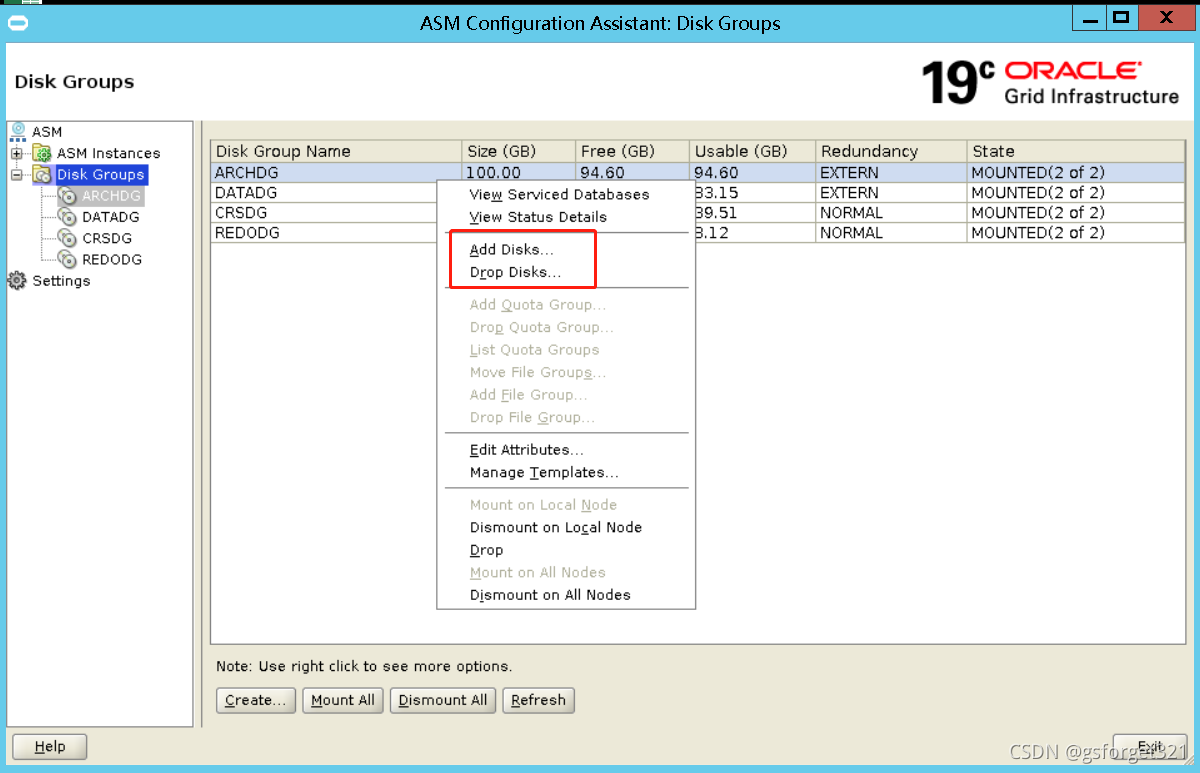This screenshot has height=773, width=1200.
Task: Sort by Size (GB) column header
Action: (518, 151)
